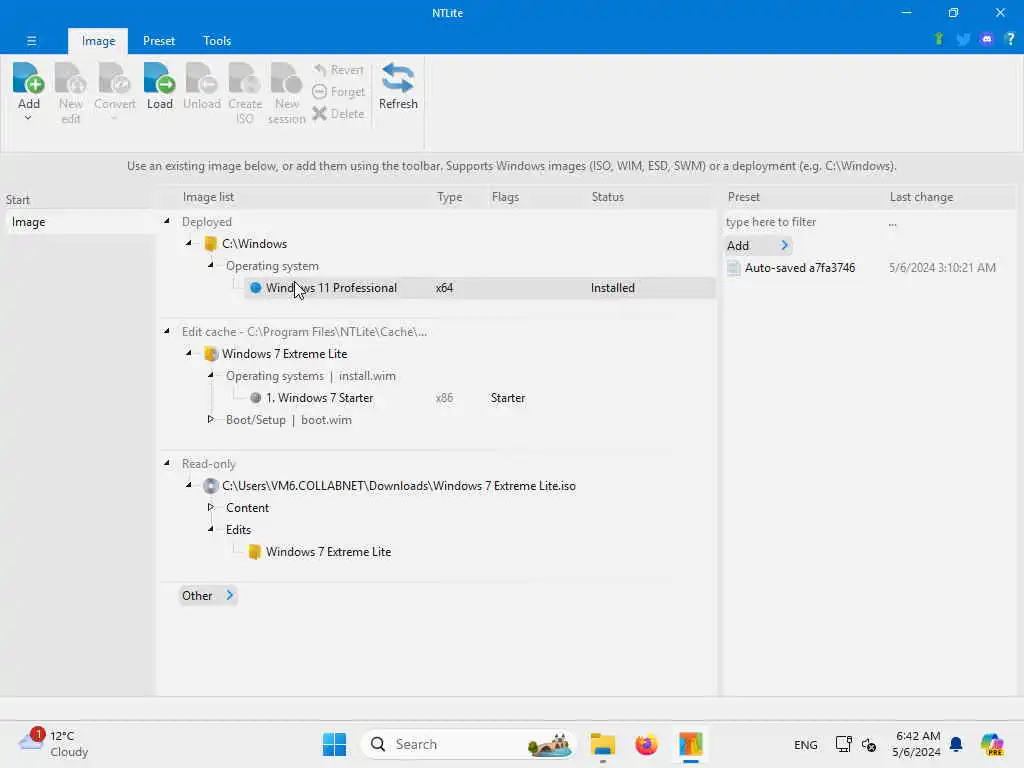
Task: Click the Load image toolbar icon
Action: pos(159,78)
